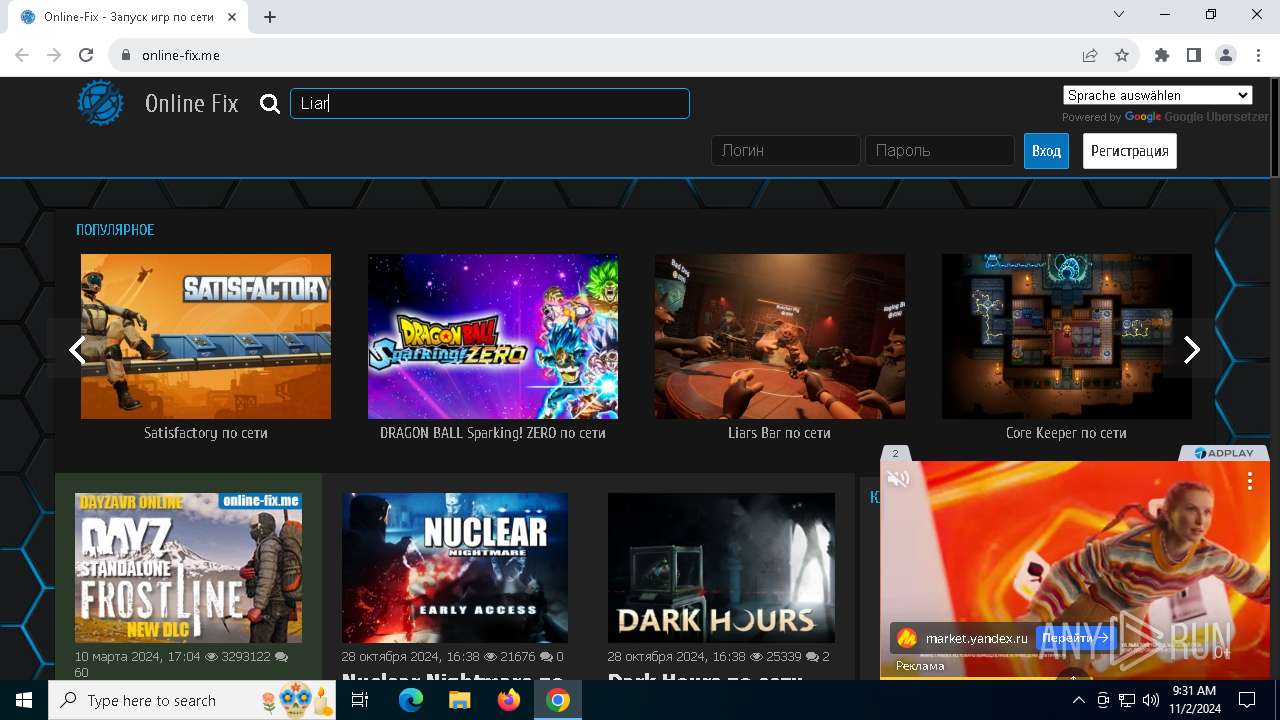Click the ПОПУЛЯРНОЕ section heading
This screenshot has height=720, width=1280.
click(115, 230)
